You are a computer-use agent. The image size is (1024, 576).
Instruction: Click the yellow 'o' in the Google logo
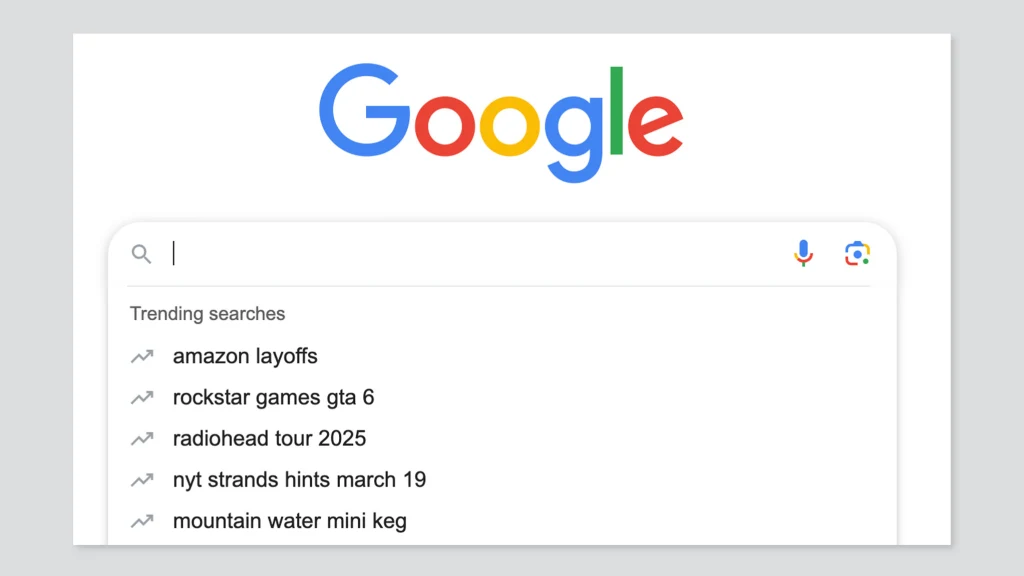(509, 125)
